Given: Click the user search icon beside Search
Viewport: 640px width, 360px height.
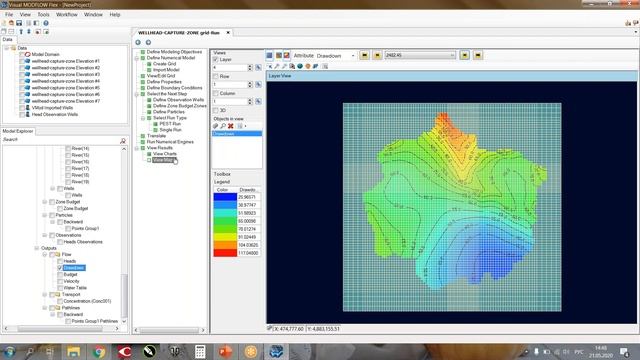Looking at the screenshot, I should click(x=122, y=140).
